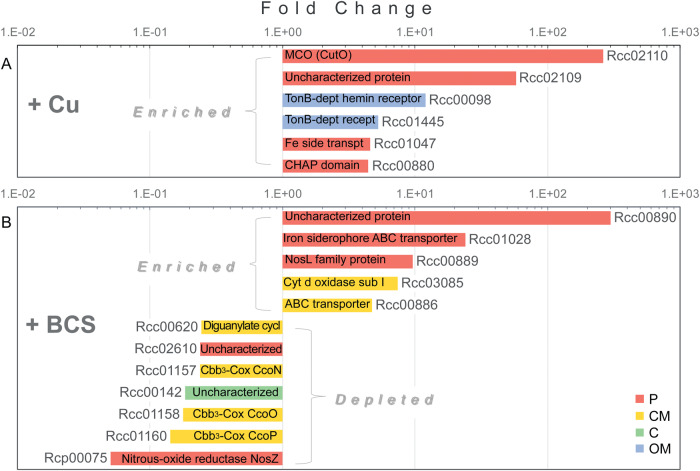Select the Rcc00890 Uncharacterized protein bar
The height and width of the screenshot is (471, 700).
(x=446, y=217)
